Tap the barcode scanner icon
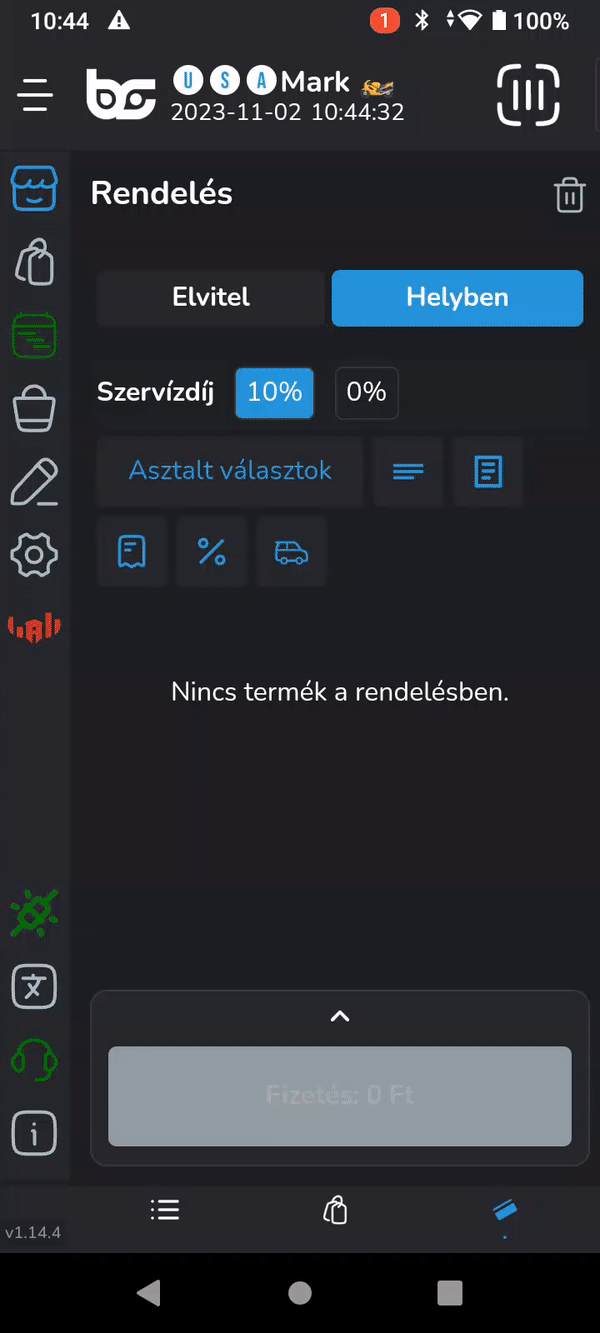This screenshot has width=600, height=1333. (528, 95)
